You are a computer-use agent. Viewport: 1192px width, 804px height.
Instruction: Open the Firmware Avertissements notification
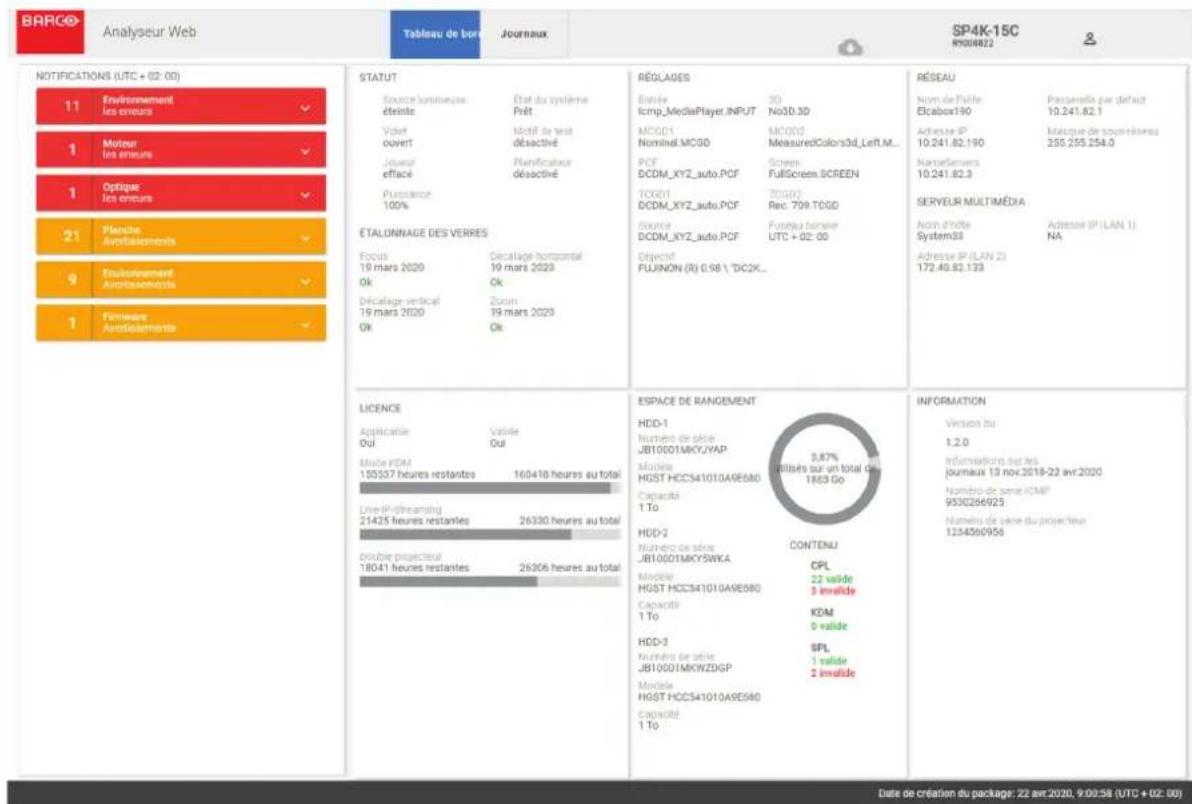[181, 322]
